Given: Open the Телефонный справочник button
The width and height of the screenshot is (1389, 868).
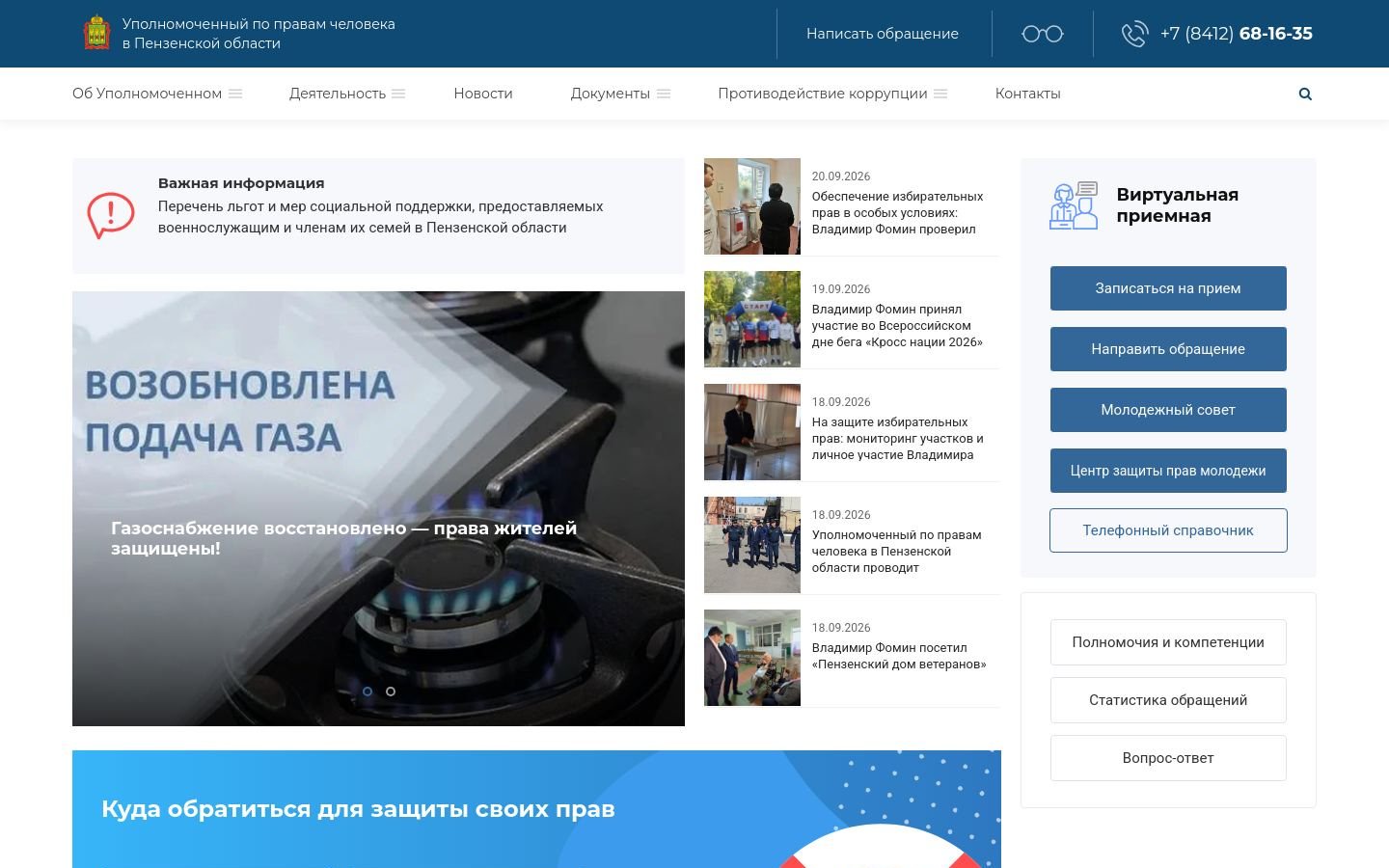Looking at the screenshot, I should click(x=1168, y=530).
